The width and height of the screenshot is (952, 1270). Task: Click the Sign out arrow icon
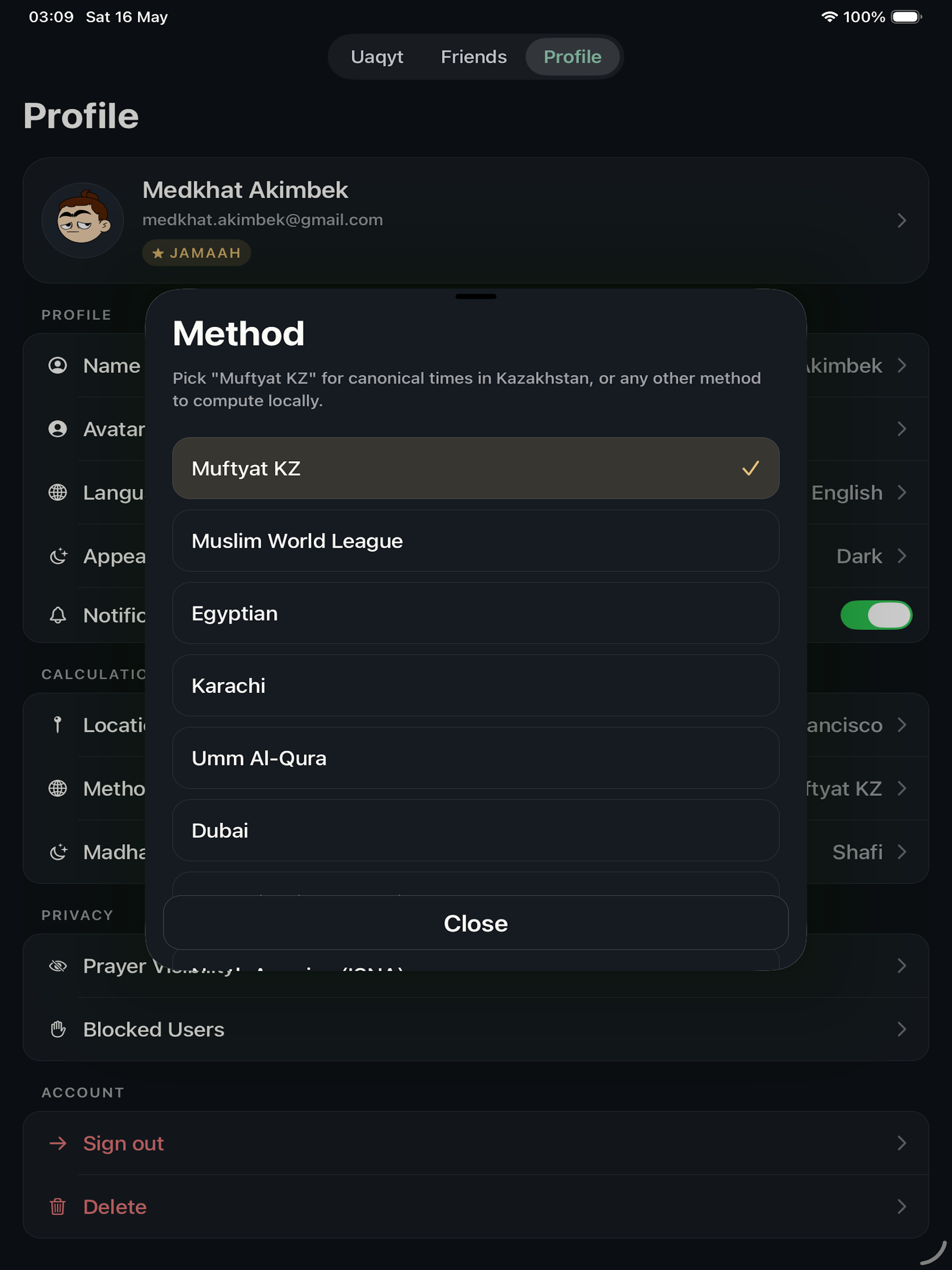pos(58,1143)
